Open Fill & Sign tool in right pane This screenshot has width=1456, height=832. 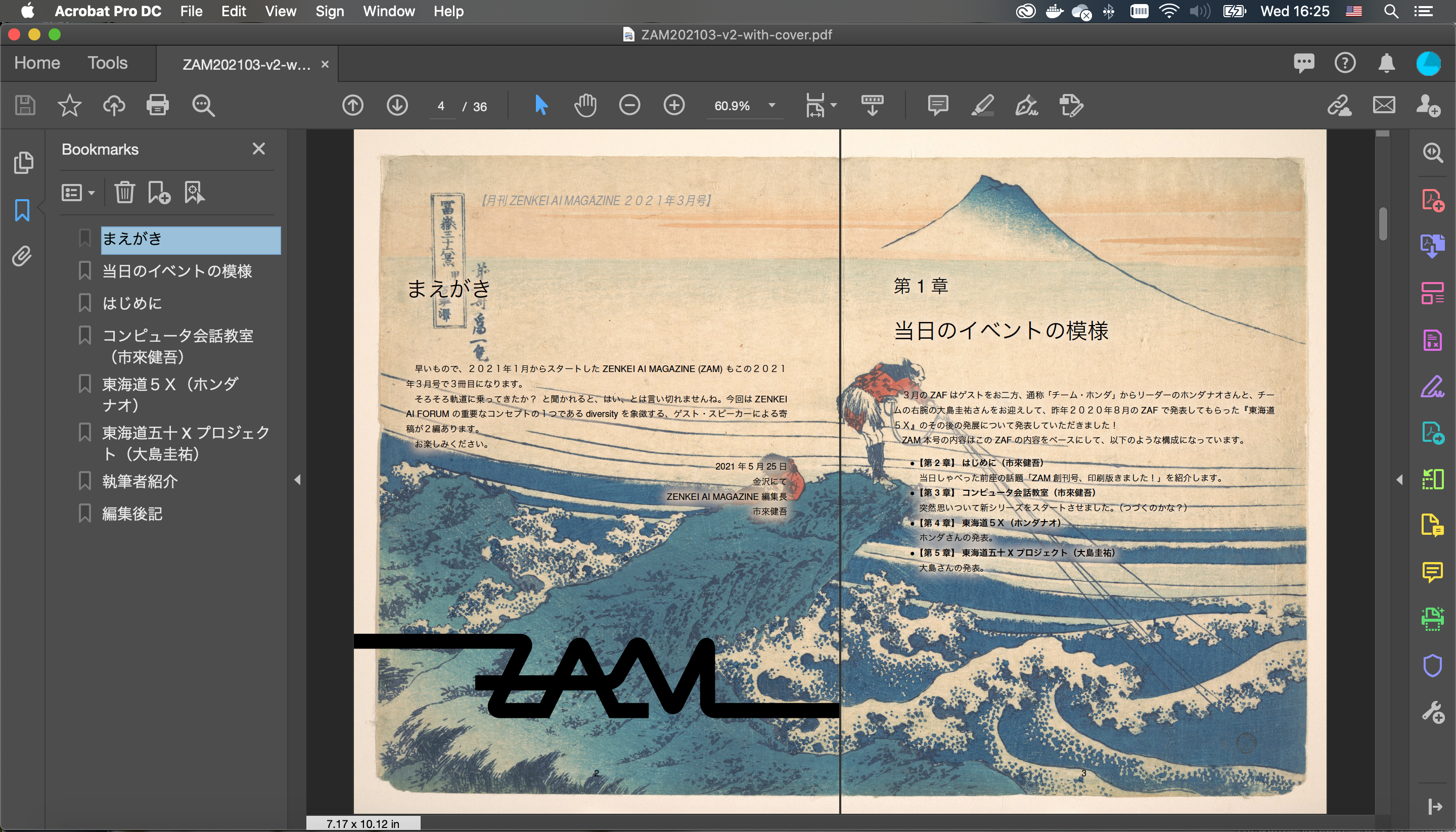coord(1433,387)
